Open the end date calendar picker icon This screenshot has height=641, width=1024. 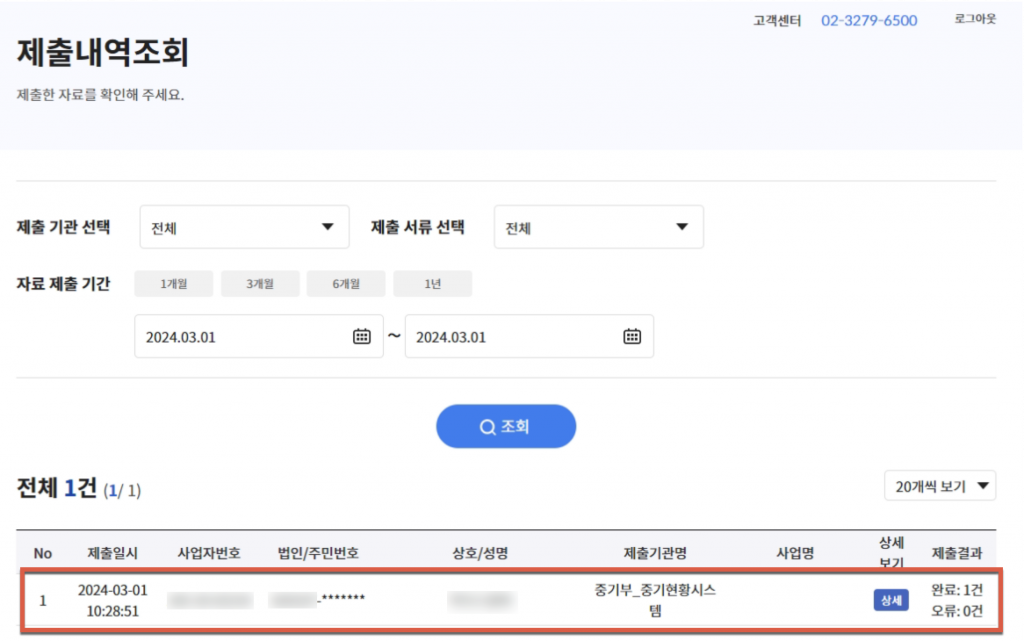(632, 337)
